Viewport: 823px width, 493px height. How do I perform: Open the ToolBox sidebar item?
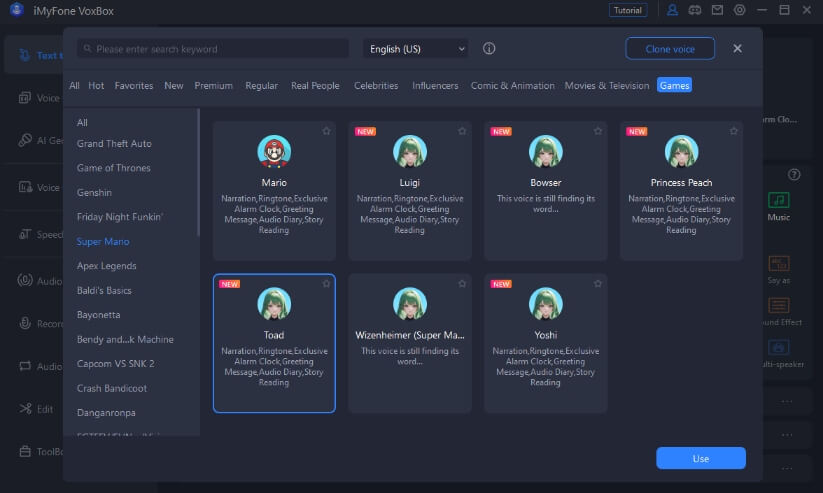[x=41, y=452]
